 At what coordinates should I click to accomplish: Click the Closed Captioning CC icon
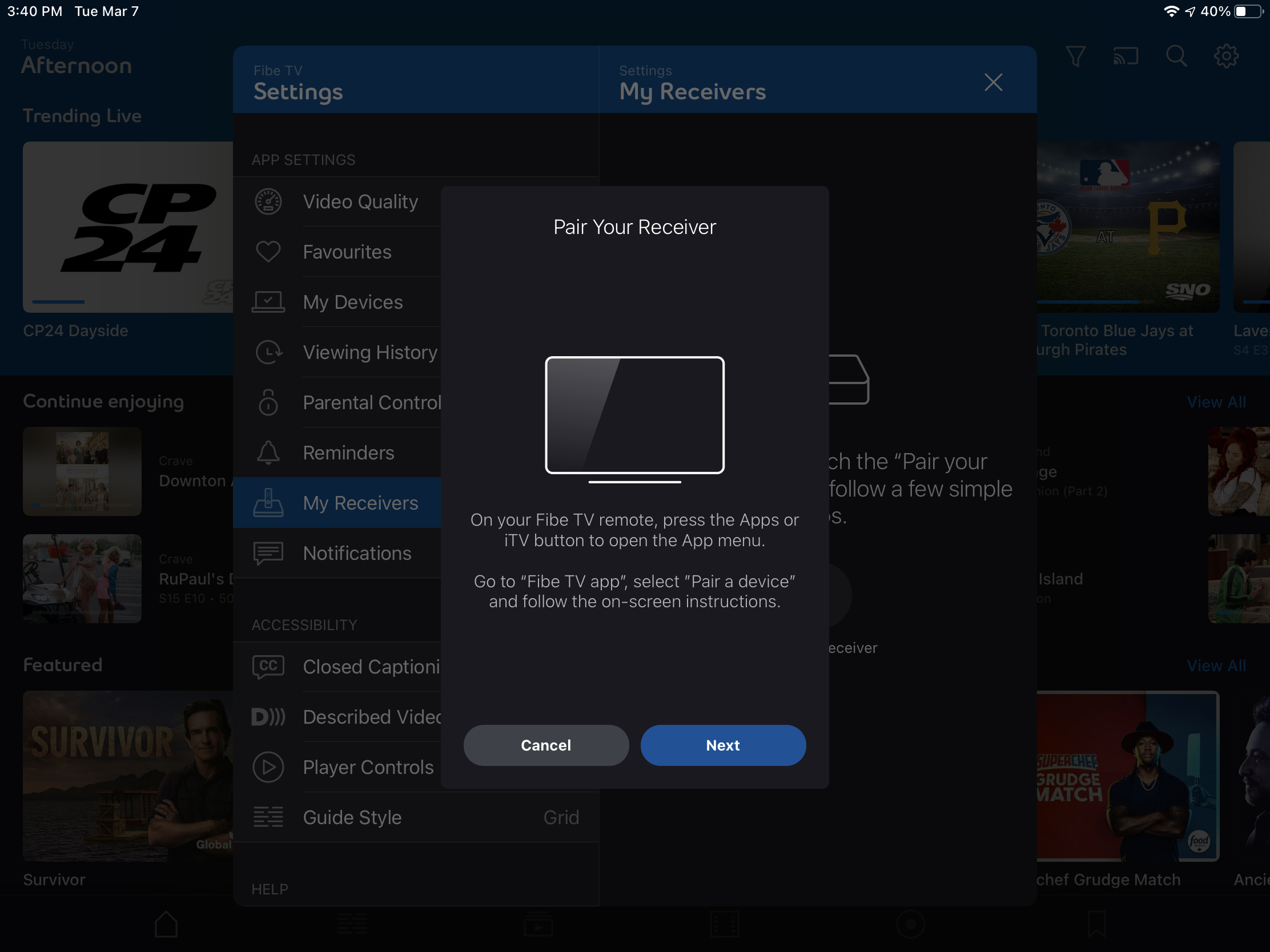(268, 667)
